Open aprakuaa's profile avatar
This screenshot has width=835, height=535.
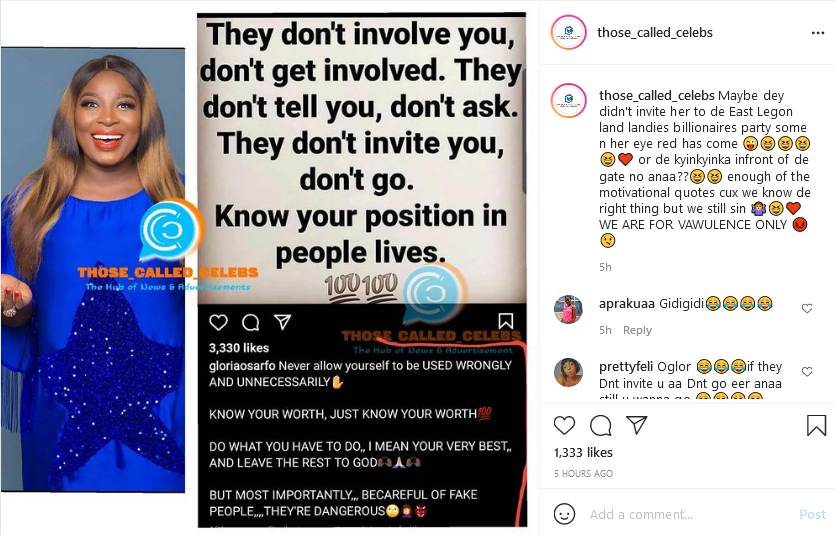568,309
